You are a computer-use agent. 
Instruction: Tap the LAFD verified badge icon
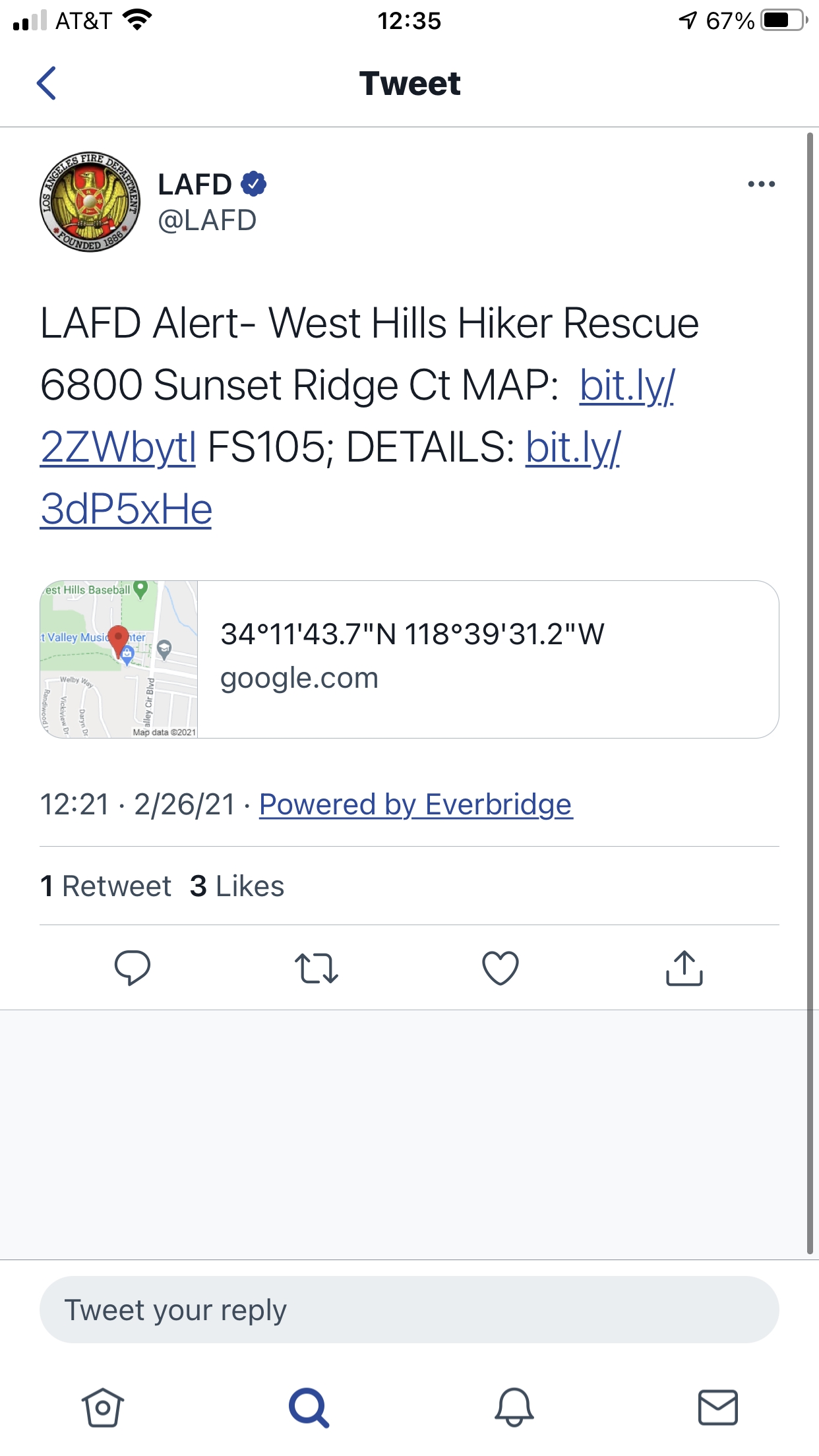tap(254, 184)
